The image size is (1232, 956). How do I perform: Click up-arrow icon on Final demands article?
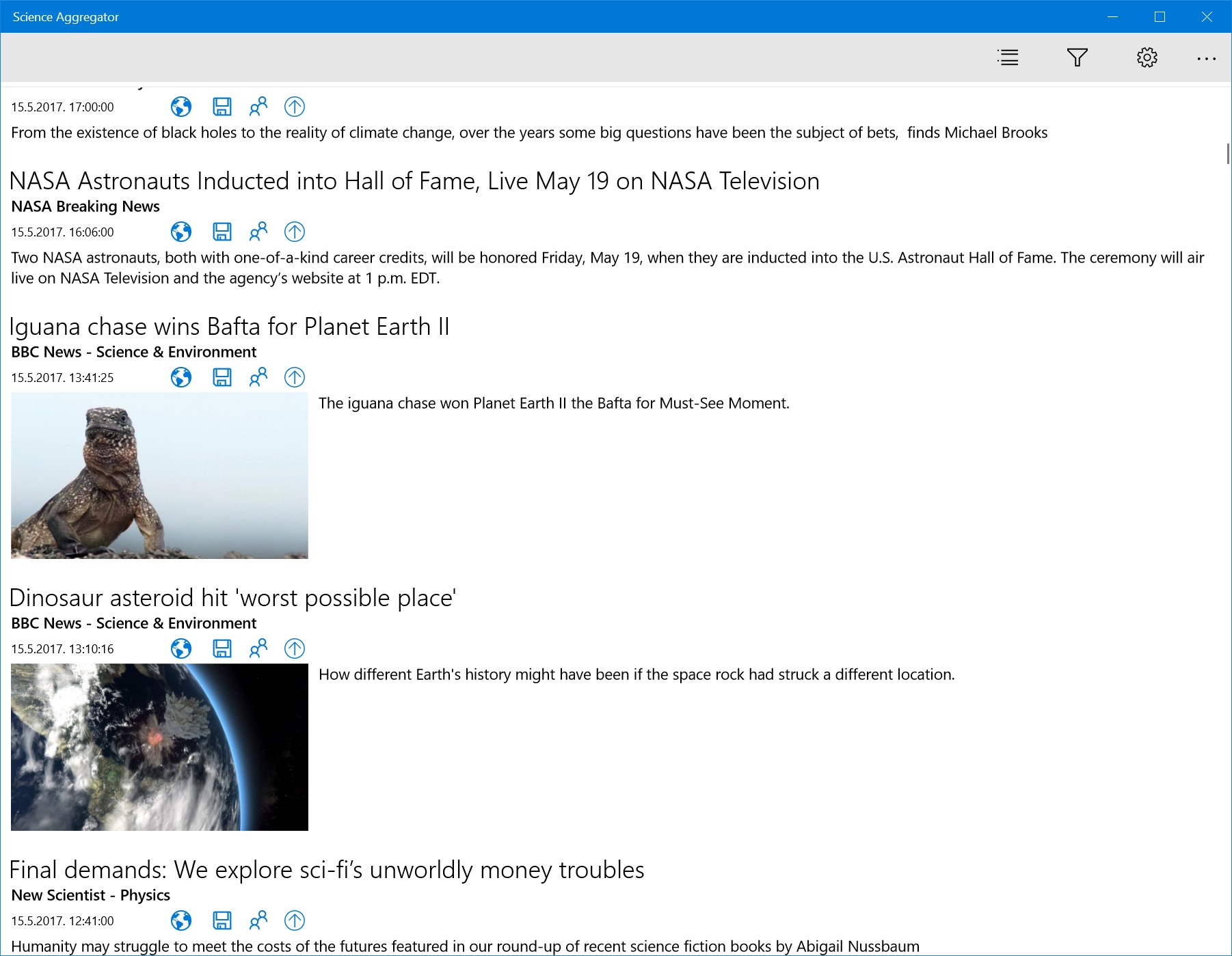coord(295,920)
